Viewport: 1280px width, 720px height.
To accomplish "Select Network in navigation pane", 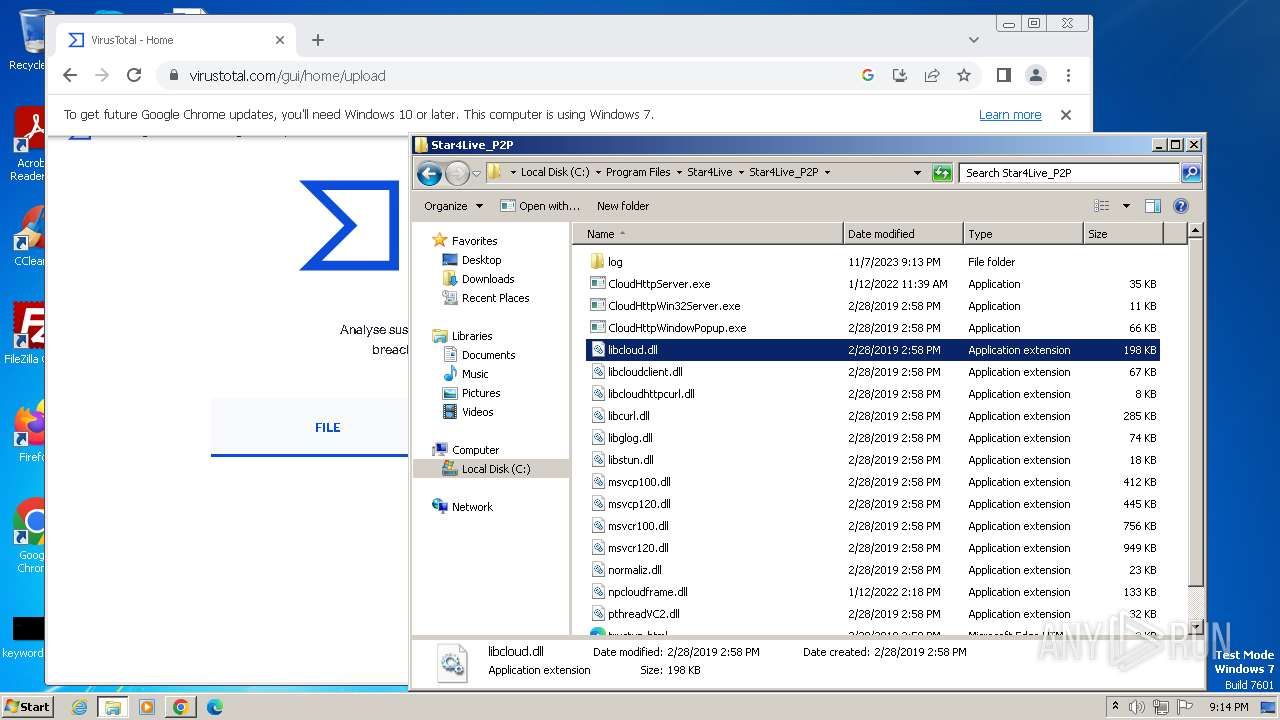I will tap(472, 507).
